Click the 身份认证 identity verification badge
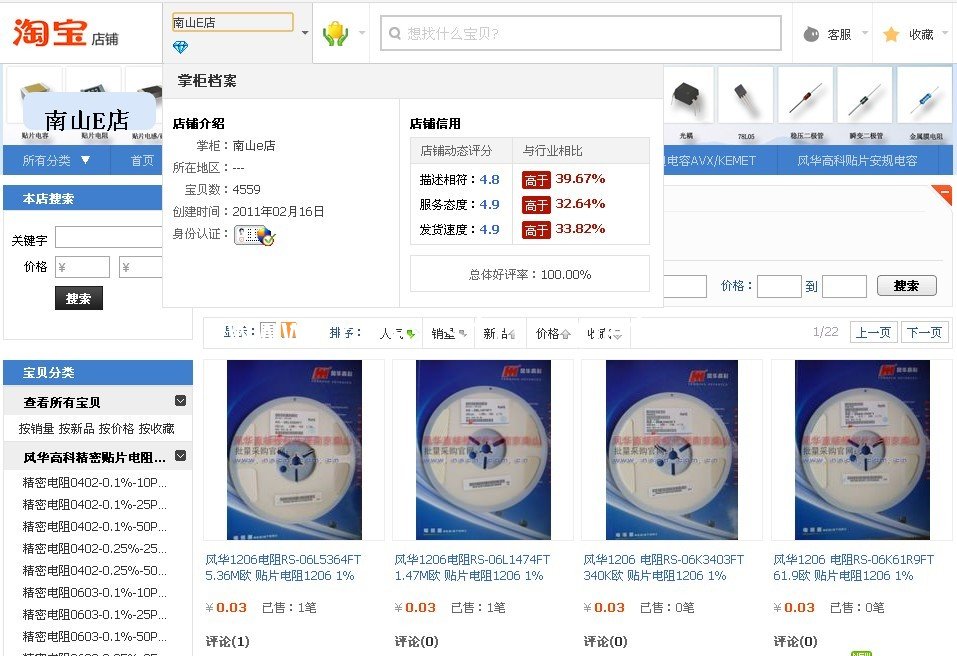The image size is (957, 656). (x=254, y=236)
